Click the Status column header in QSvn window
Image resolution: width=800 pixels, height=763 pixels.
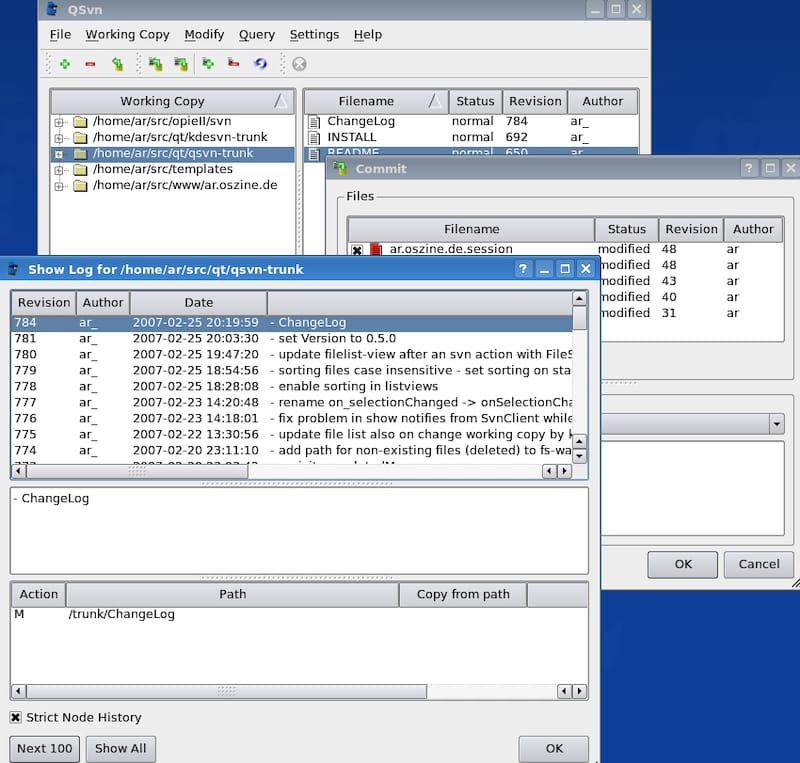475,101
